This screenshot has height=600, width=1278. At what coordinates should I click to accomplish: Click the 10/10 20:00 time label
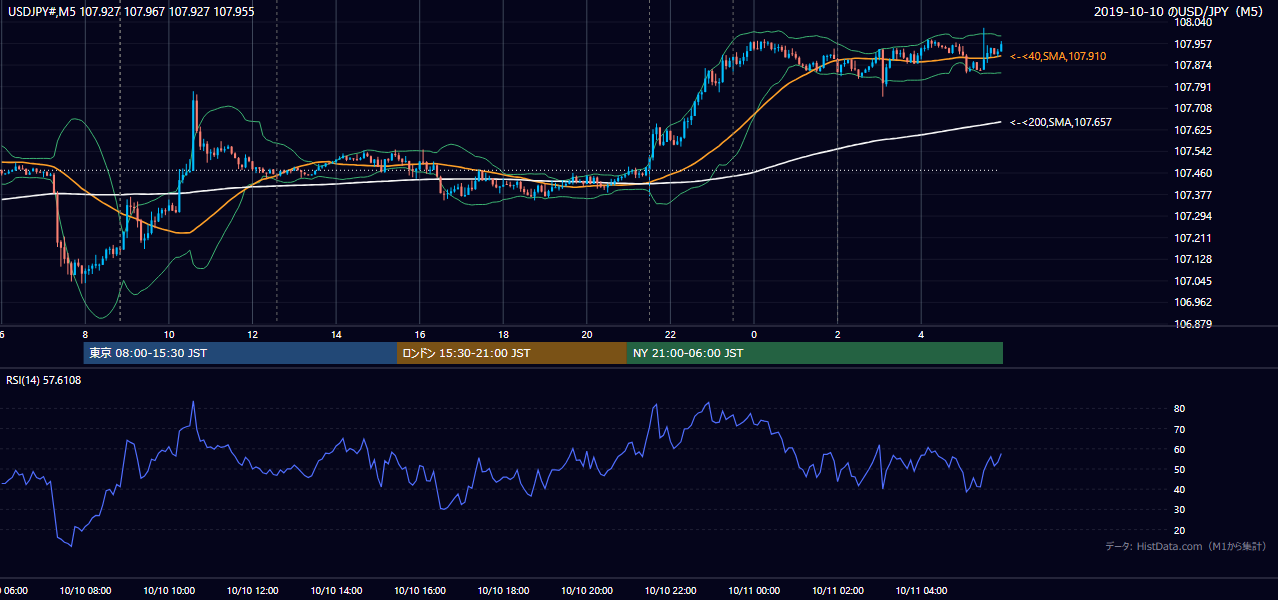point(587,590)
